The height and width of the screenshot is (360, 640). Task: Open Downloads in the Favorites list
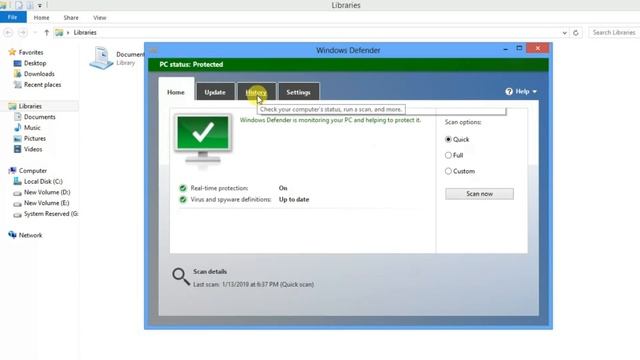[39, 74]
